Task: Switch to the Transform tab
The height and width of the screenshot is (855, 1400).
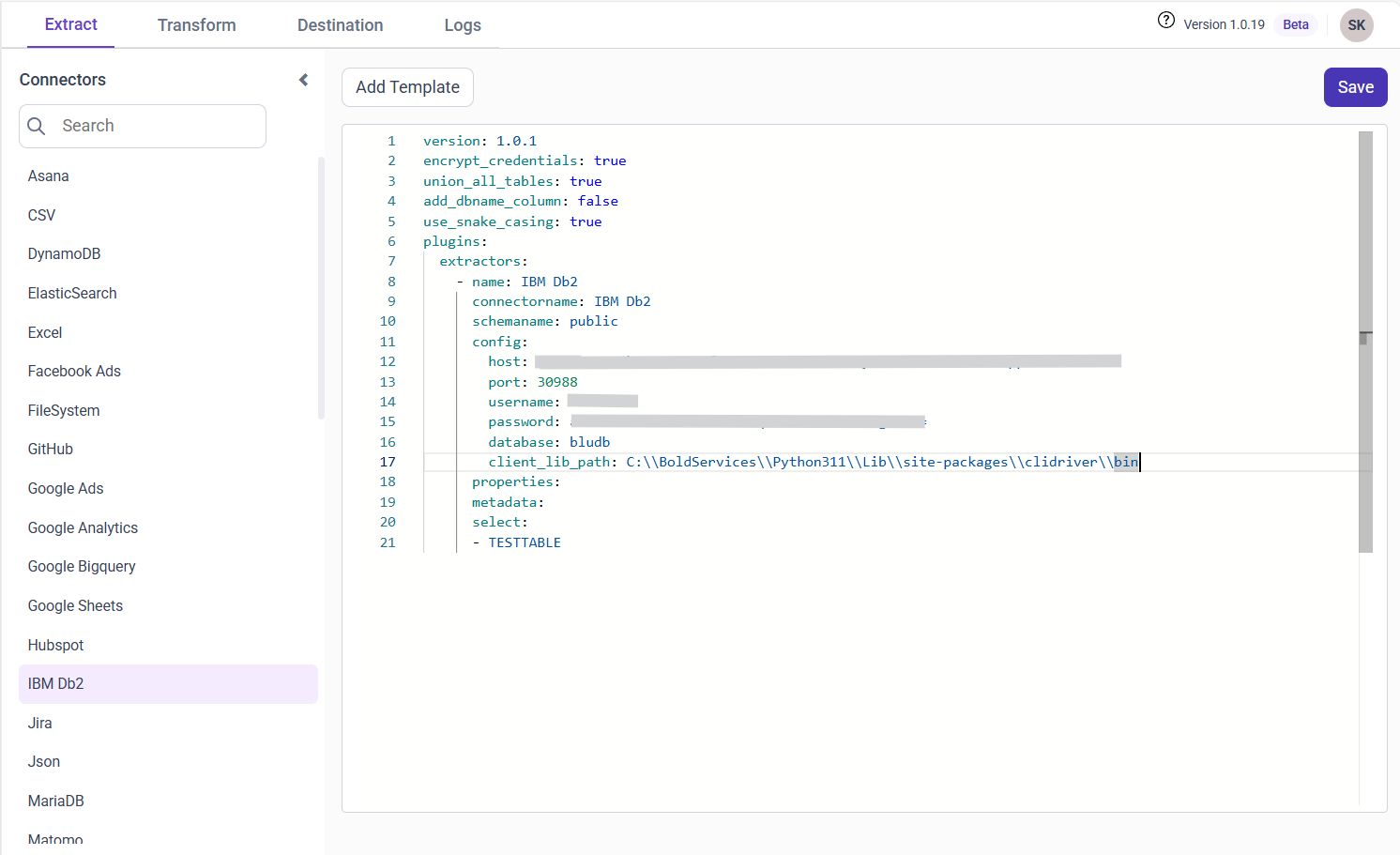Action: point(196,25)
